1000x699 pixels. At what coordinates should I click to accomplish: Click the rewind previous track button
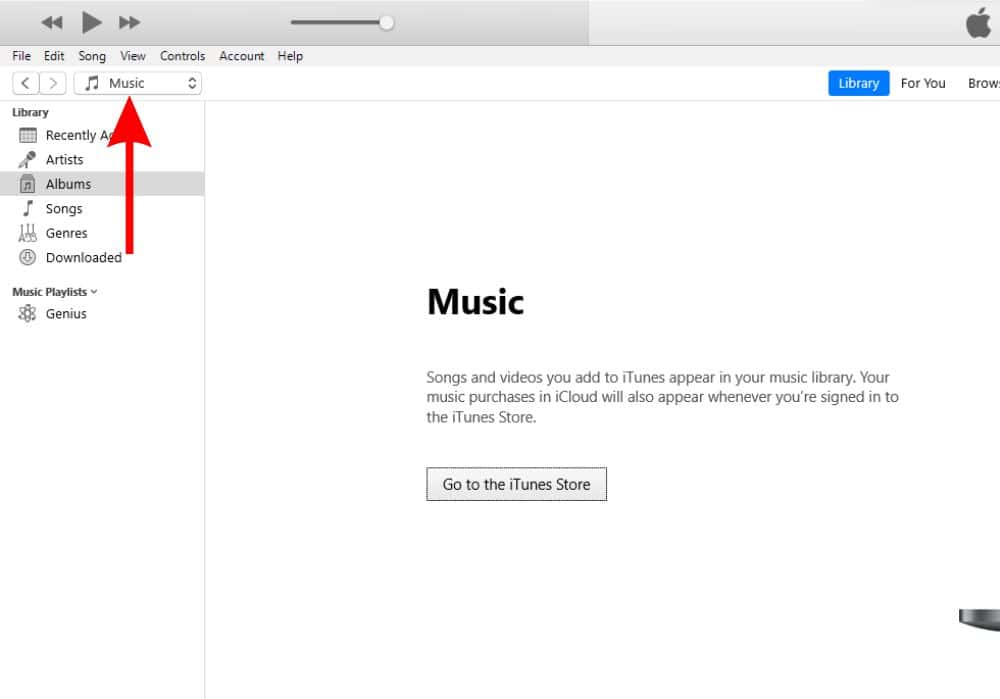(52, 22)
